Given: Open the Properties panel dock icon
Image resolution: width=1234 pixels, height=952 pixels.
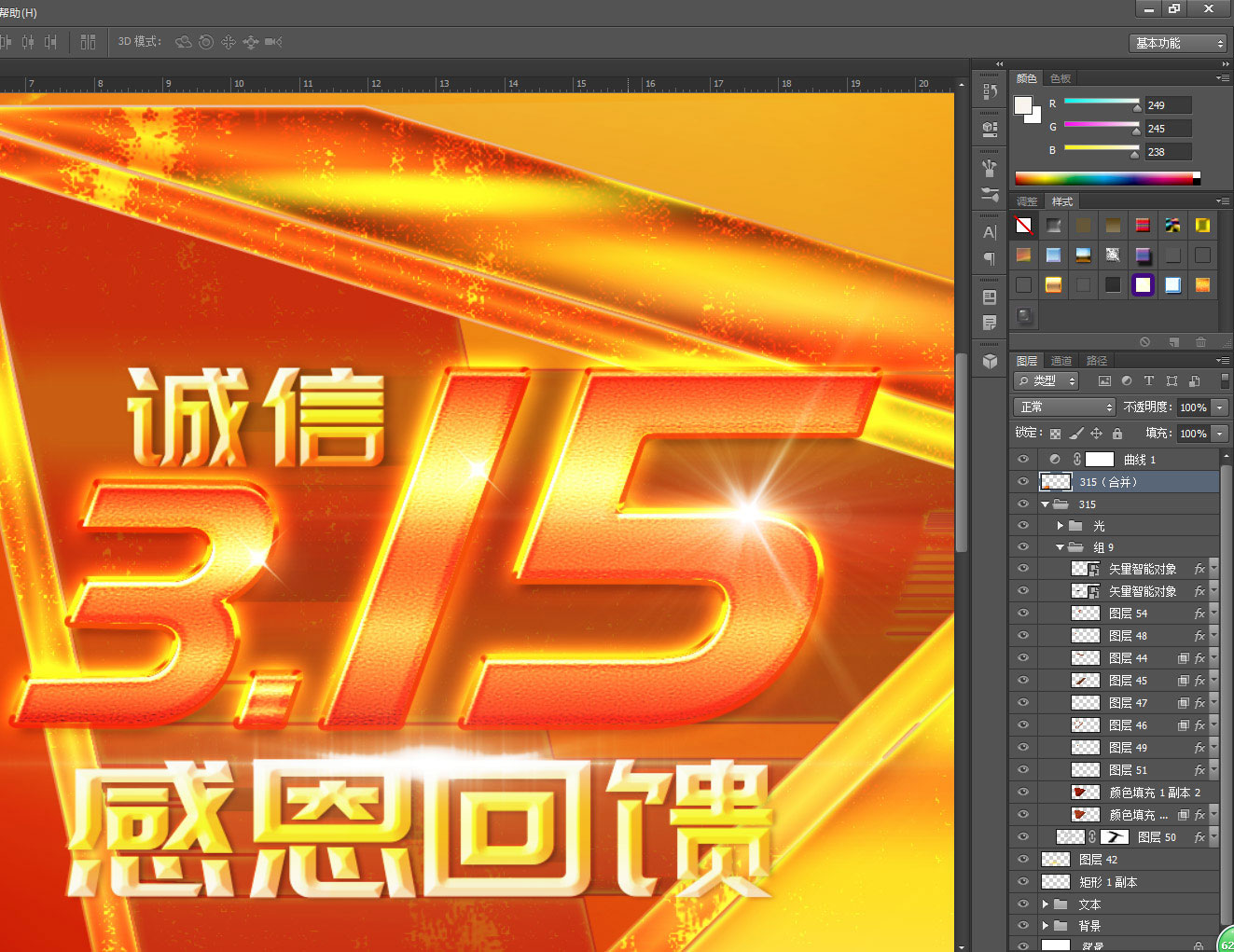Looking at the screenshot, I should pyautogui.click(x=990, y=297).
